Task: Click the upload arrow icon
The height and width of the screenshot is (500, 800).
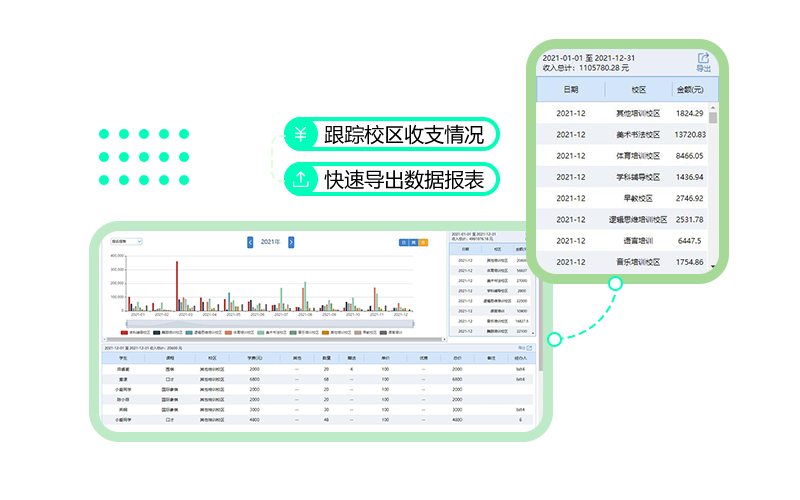Action: (x=301, y=180)
